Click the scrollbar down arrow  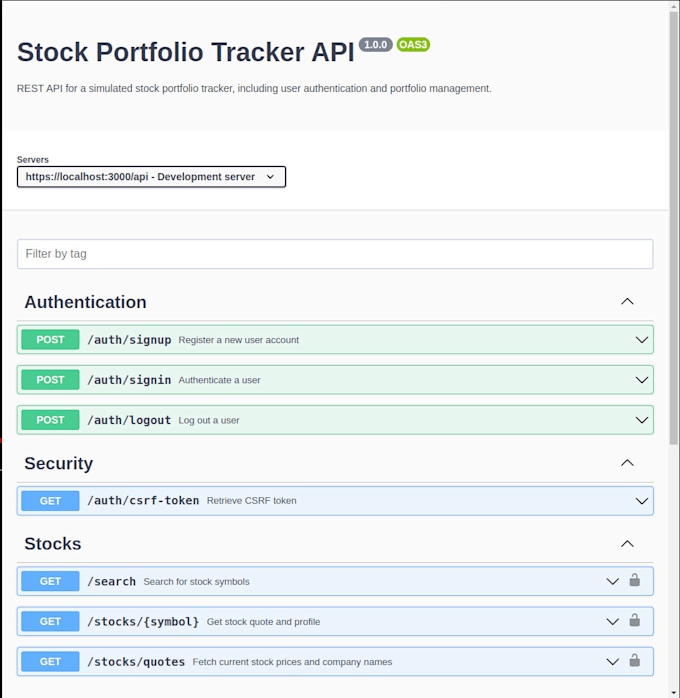coord(674,693)
